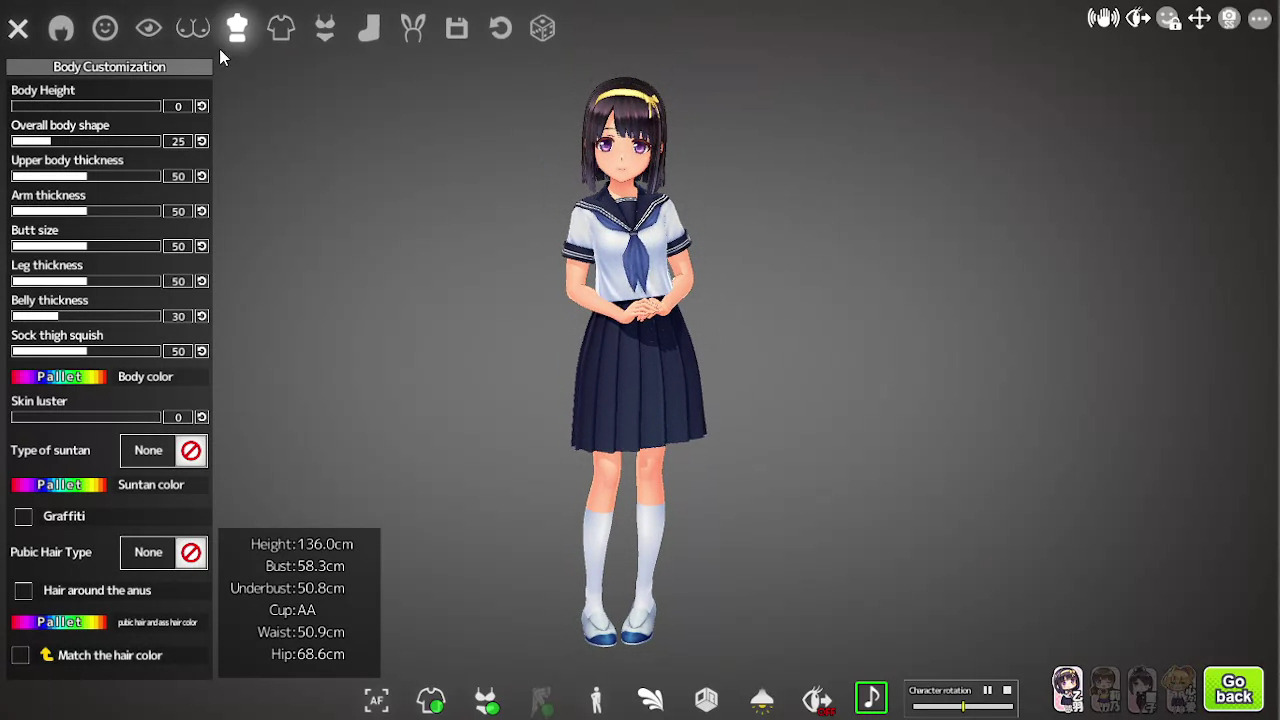Select the fourth greyed character thumbnail

pos(1180,689)
